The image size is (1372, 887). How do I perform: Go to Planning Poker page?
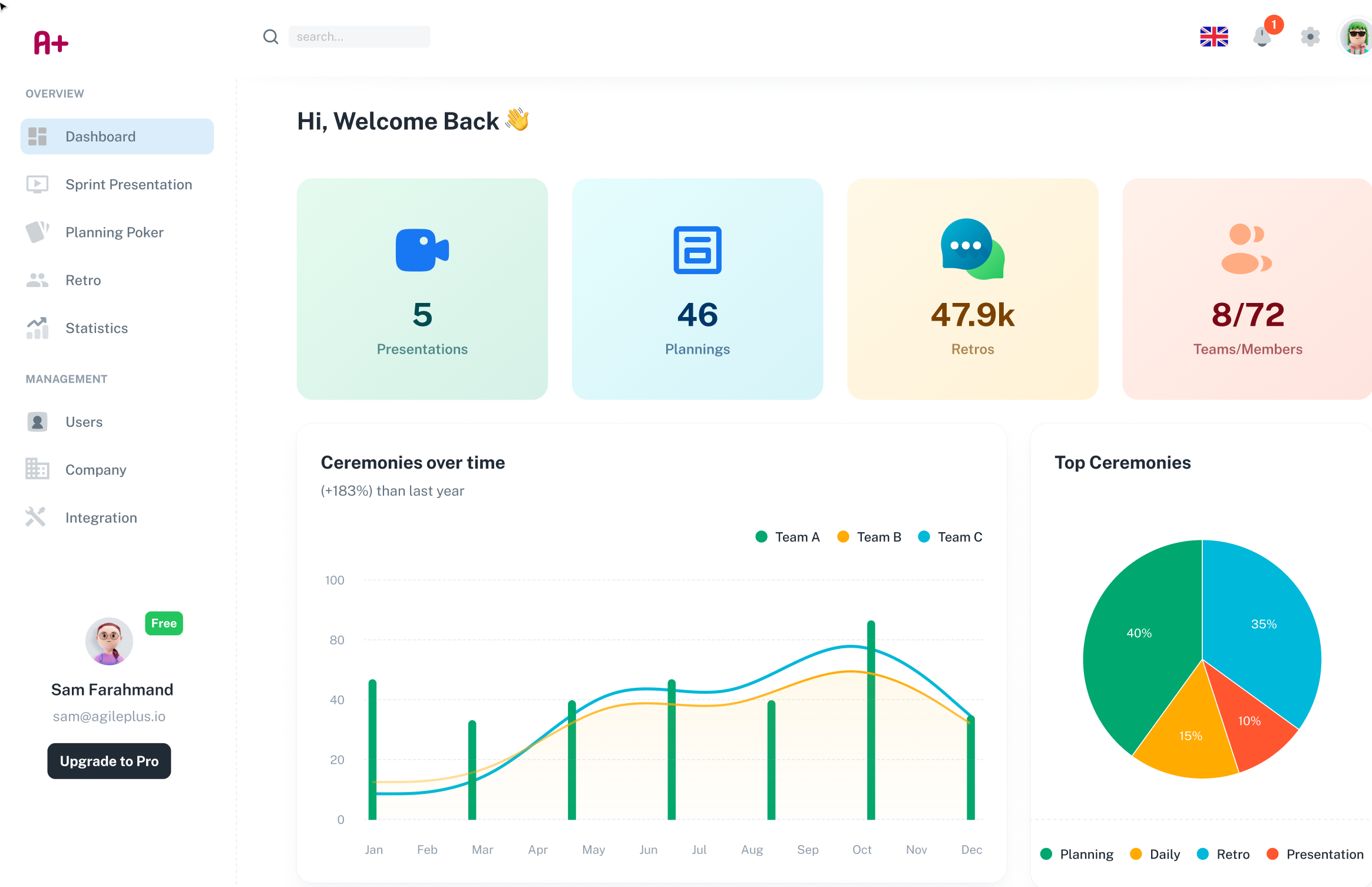pyautogui.click(x=114, y=232)
